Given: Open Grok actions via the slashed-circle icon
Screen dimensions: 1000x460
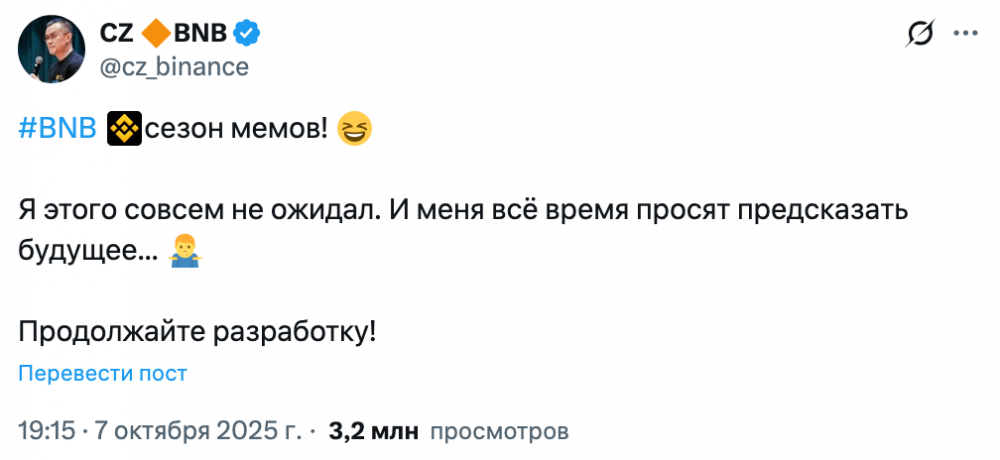Looking at the screenshot, I should [920, 35].
